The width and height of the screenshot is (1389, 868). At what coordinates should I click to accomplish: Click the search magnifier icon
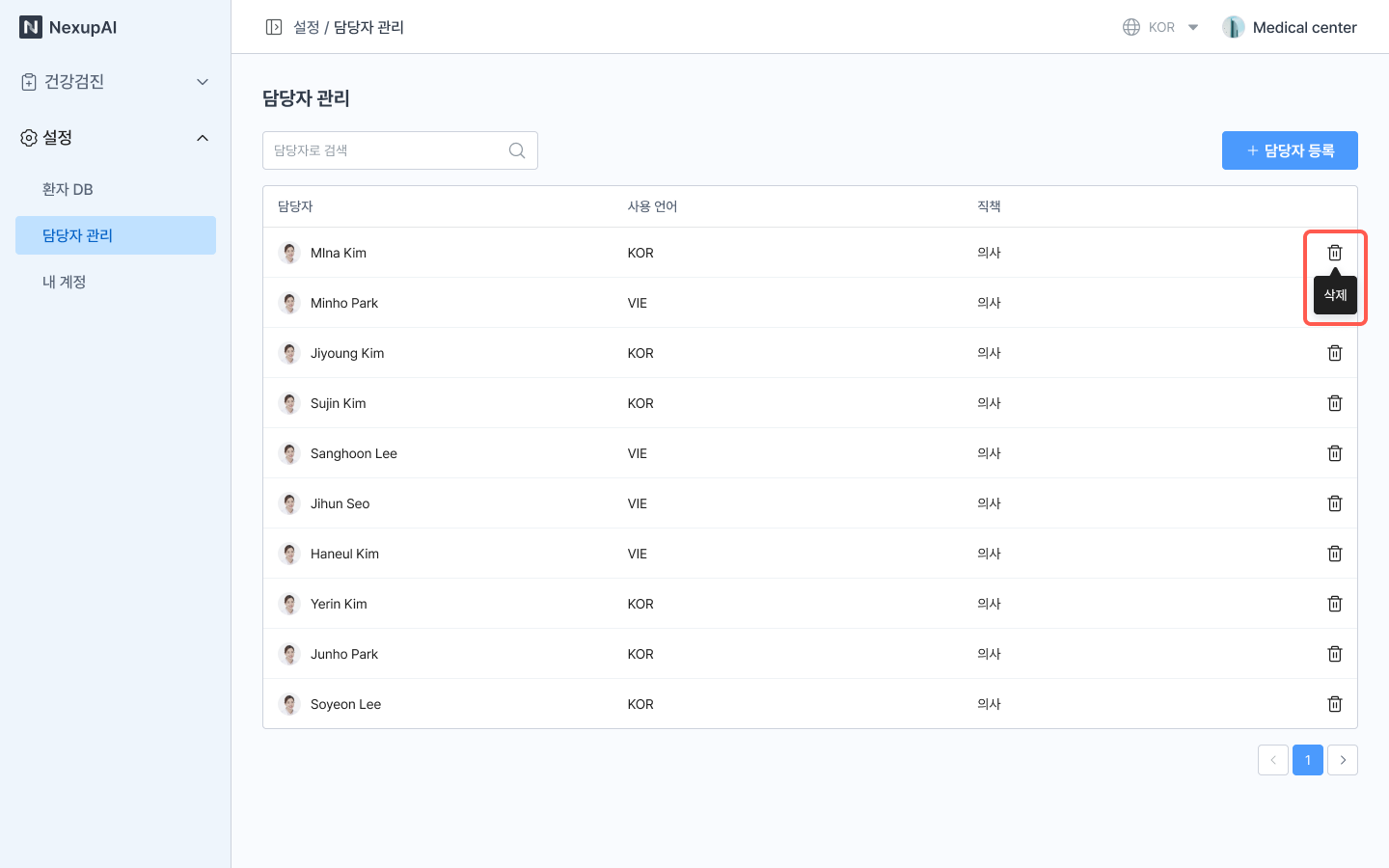coord(517,150)
